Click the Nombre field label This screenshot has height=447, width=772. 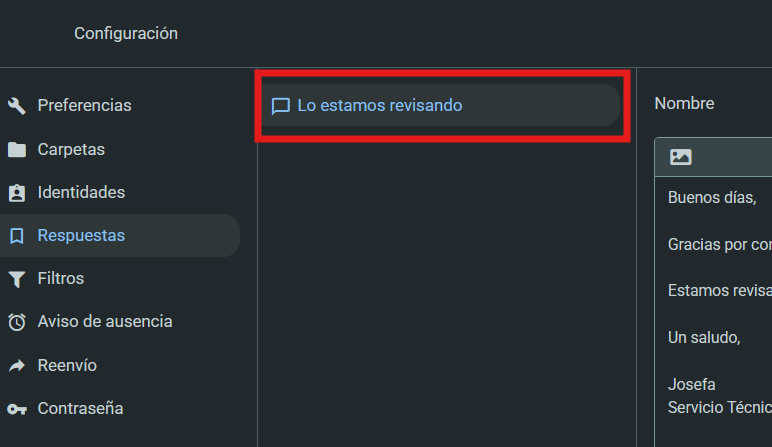pyautogui.click(x=685, y=103)
